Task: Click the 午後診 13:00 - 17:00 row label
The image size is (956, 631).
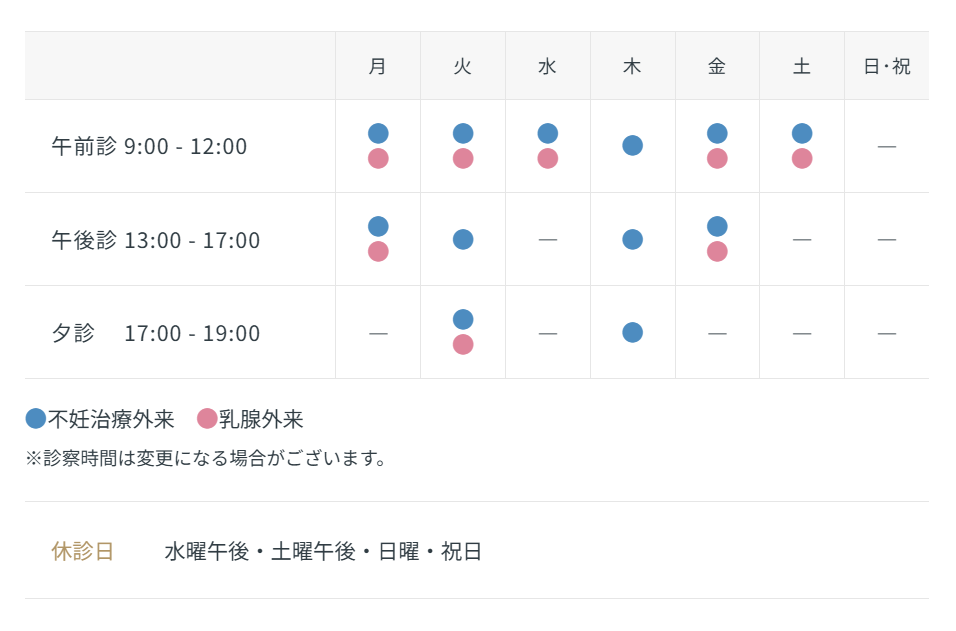Action: point(155,240)
